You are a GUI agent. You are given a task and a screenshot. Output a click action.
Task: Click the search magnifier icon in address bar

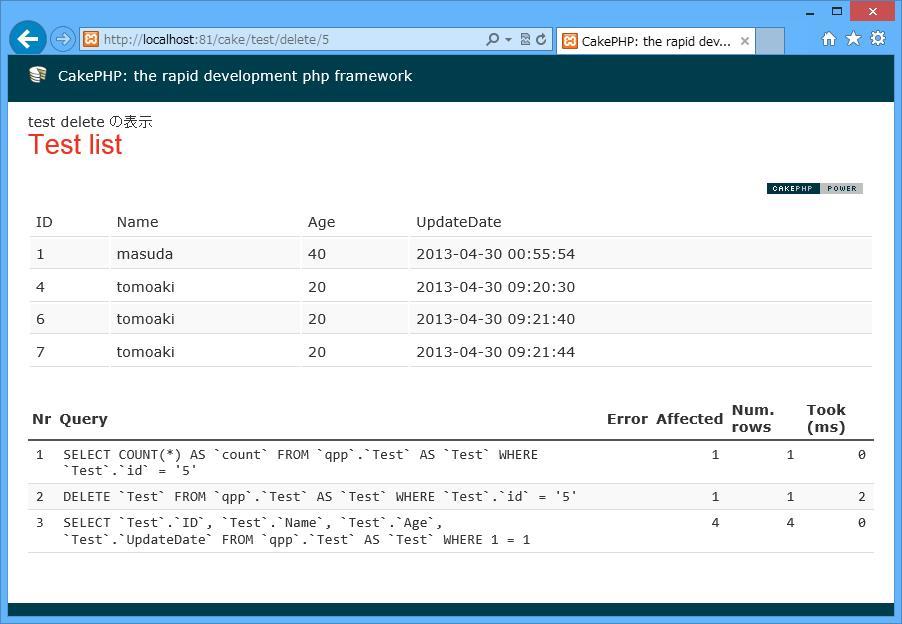click(492, 40)
